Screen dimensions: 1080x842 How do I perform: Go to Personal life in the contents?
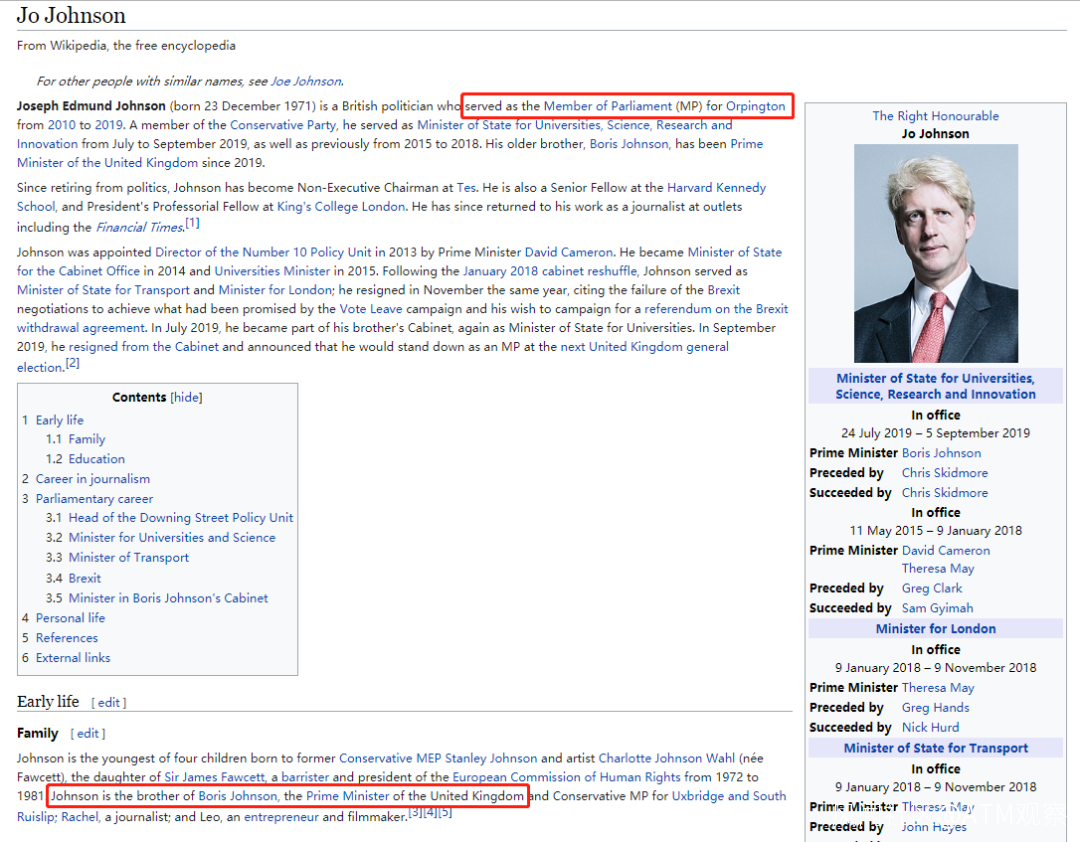[x=70, y=618]
